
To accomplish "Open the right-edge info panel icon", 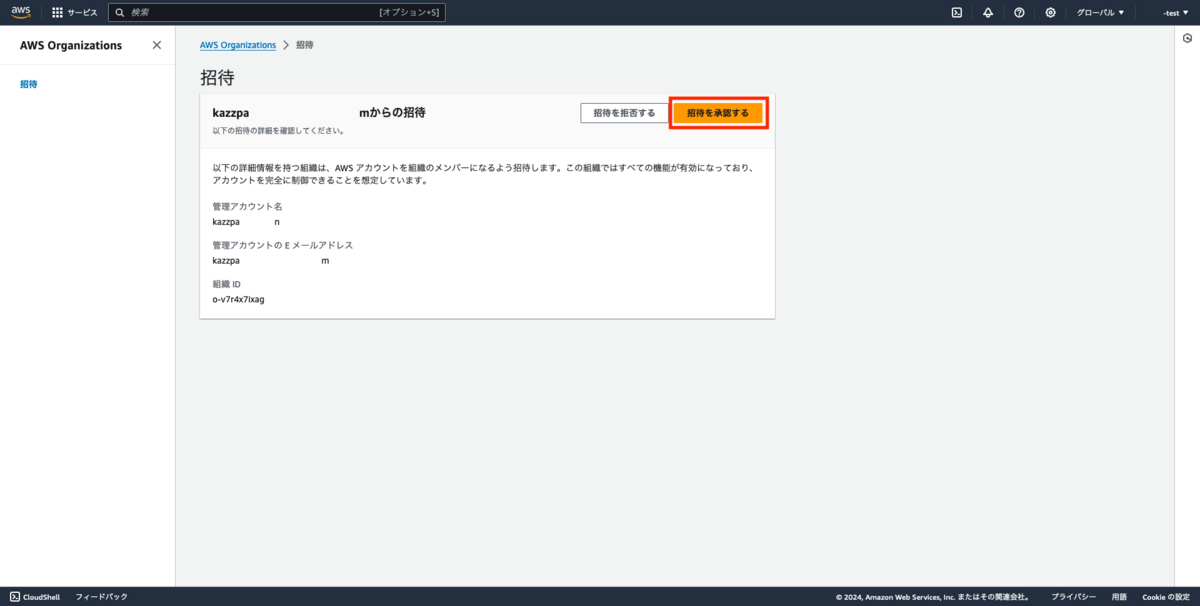I will coord(1187,38).
